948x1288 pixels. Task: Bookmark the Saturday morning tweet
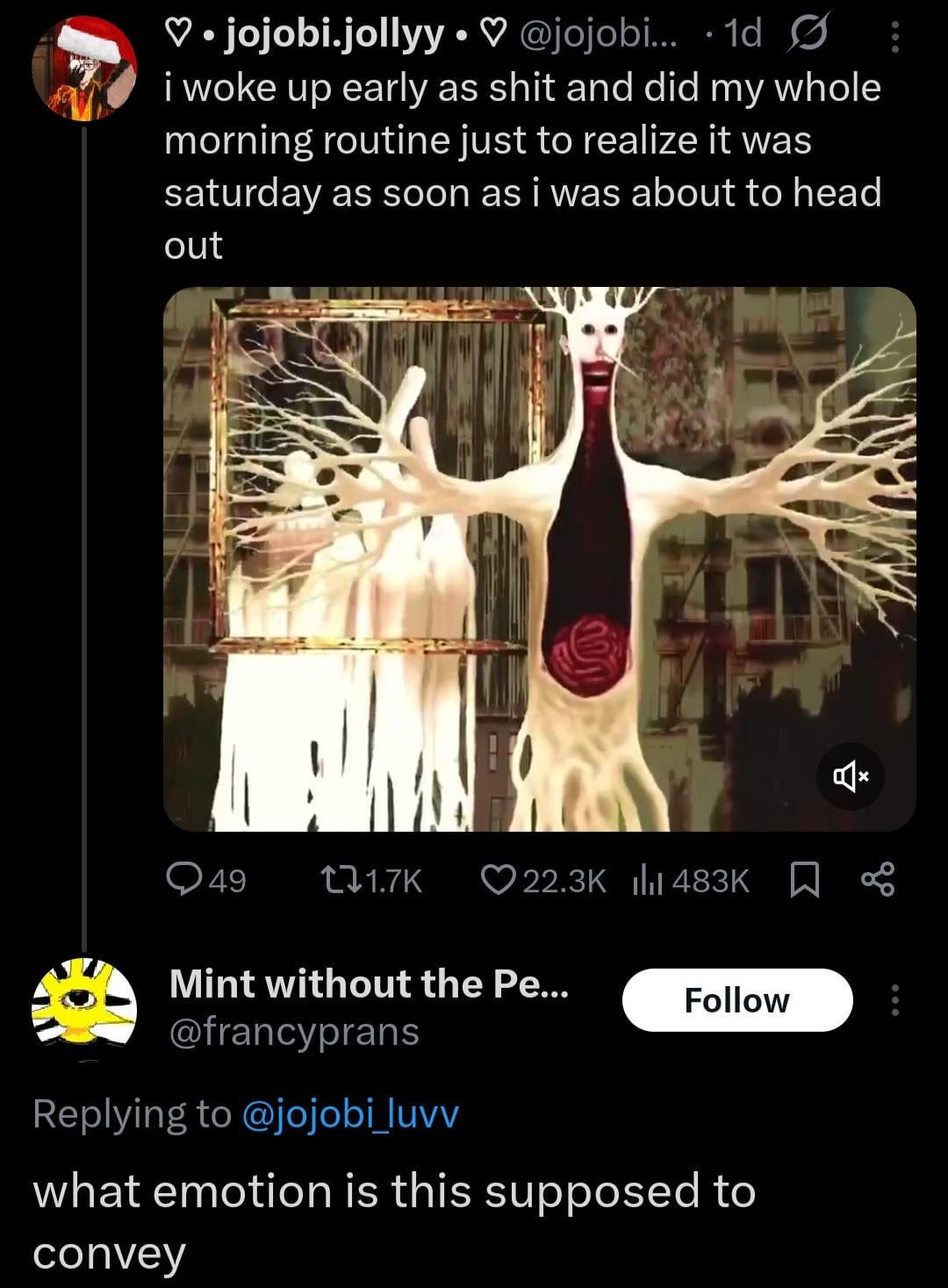805,880
